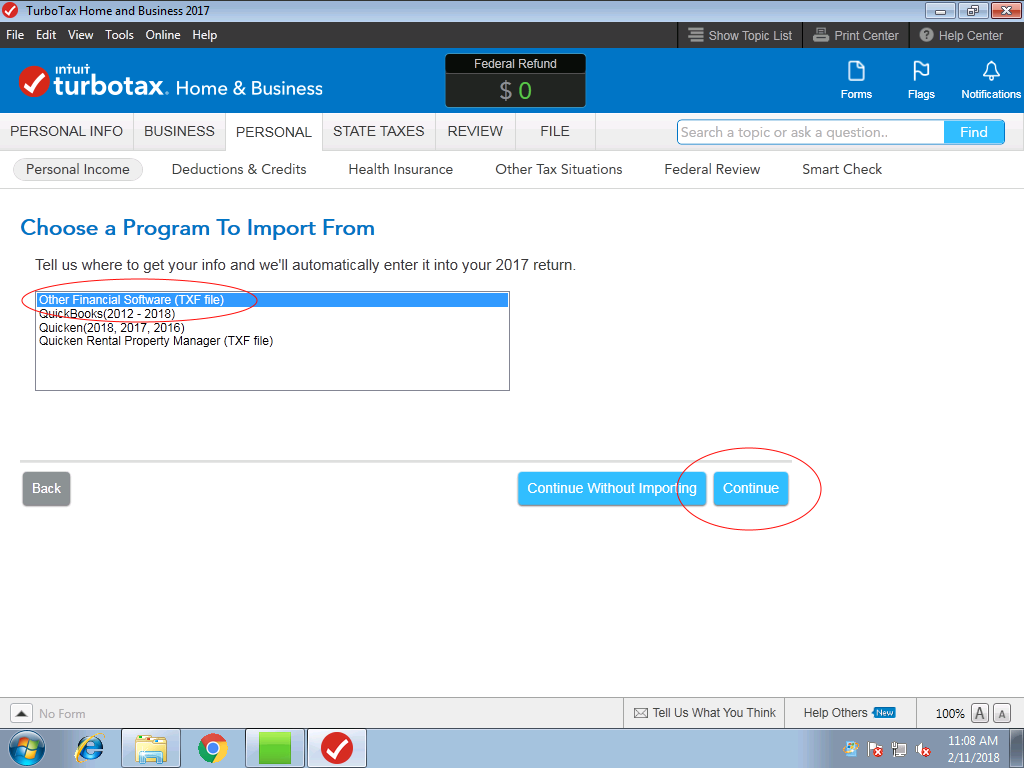Click Continue Without Importing
1024x768 pixels.
(612, 488)
